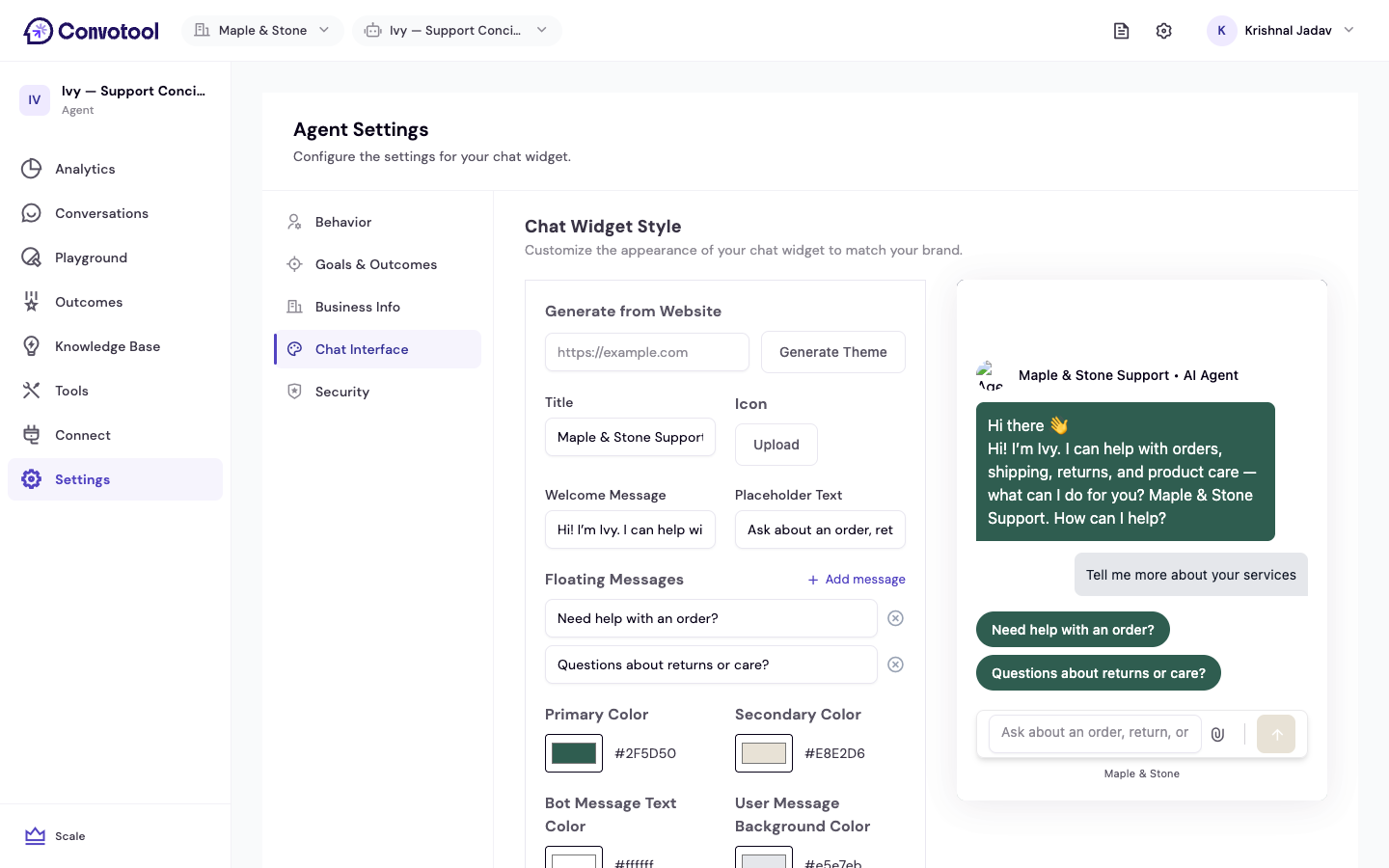Go to Analytics in the sidebar
1389x868 pixels.
pos(115,169)
